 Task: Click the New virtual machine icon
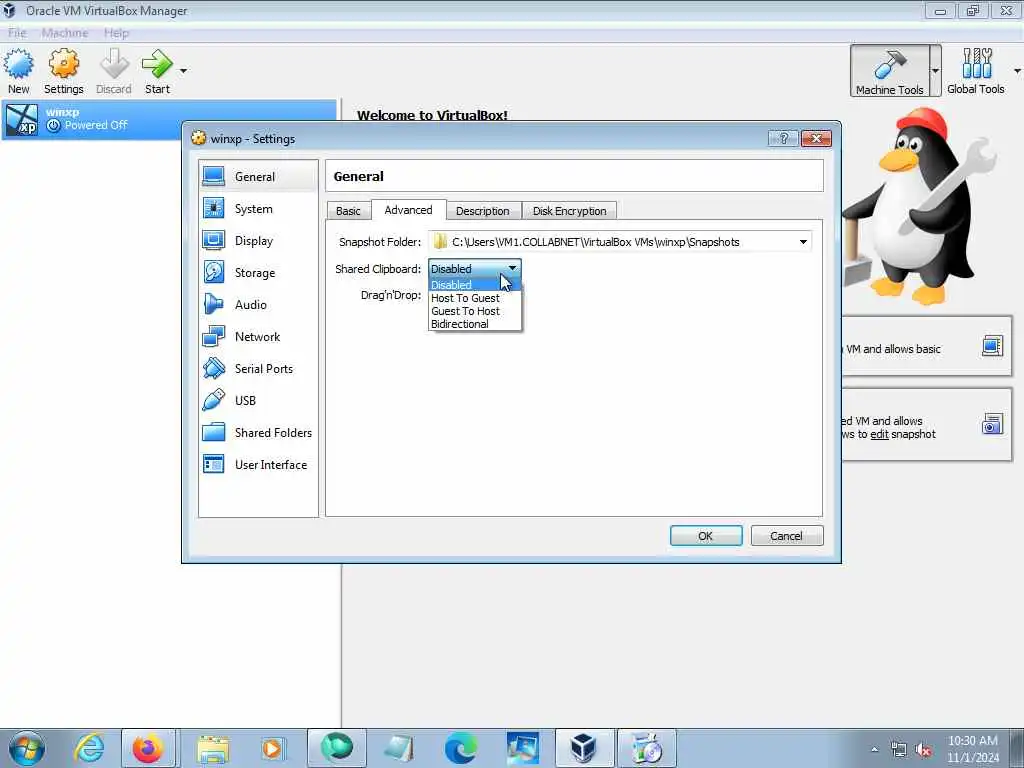(18, 71)
